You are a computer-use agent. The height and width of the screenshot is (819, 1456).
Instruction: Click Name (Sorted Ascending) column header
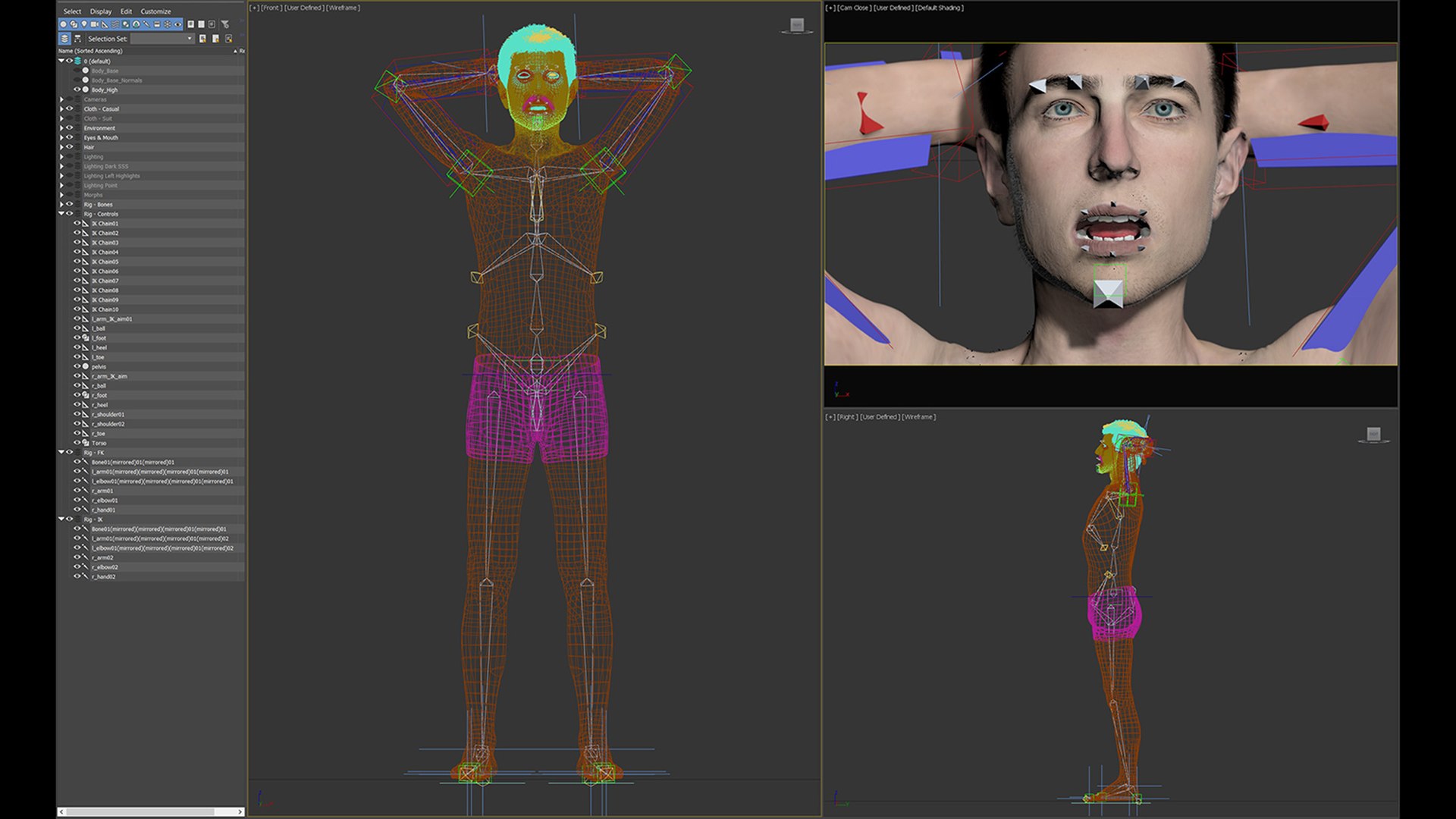90,51
